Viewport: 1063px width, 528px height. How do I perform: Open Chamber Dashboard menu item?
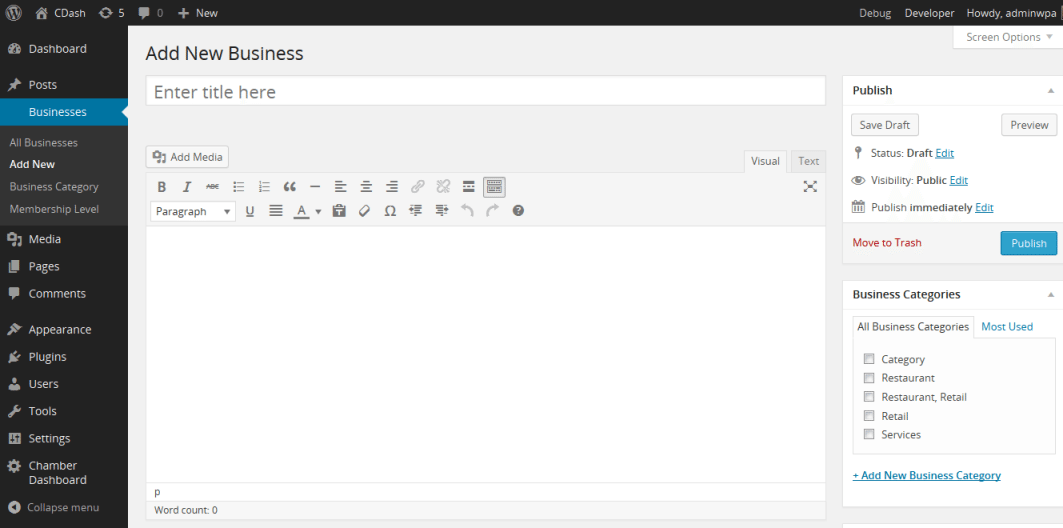(57, 472)
